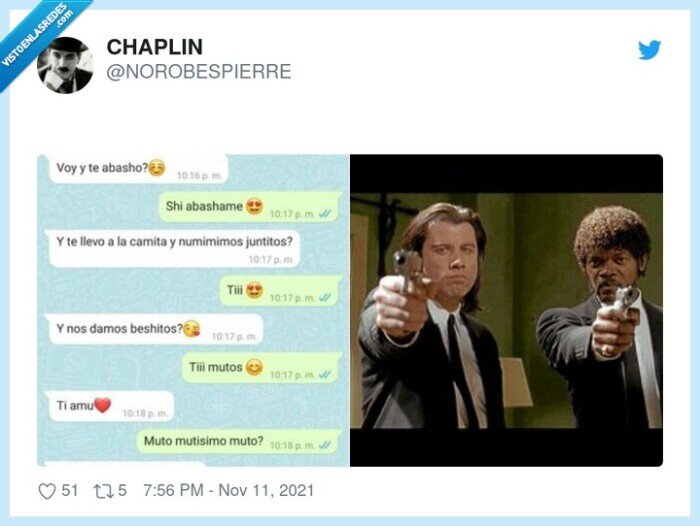Open the WhatsApp chat screenshot image
Screen dimensions: 700x526
point(193,310)
